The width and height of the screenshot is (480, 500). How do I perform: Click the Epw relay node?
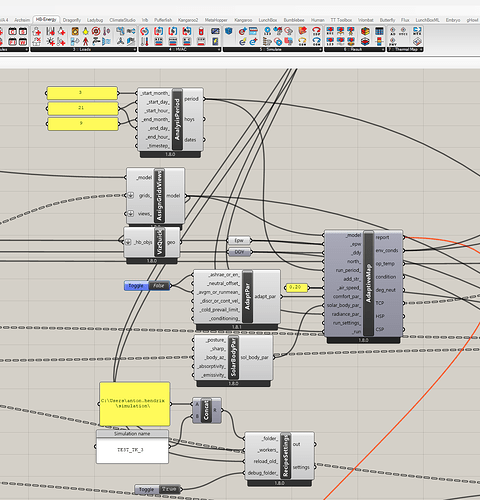[x=239, y=240]
